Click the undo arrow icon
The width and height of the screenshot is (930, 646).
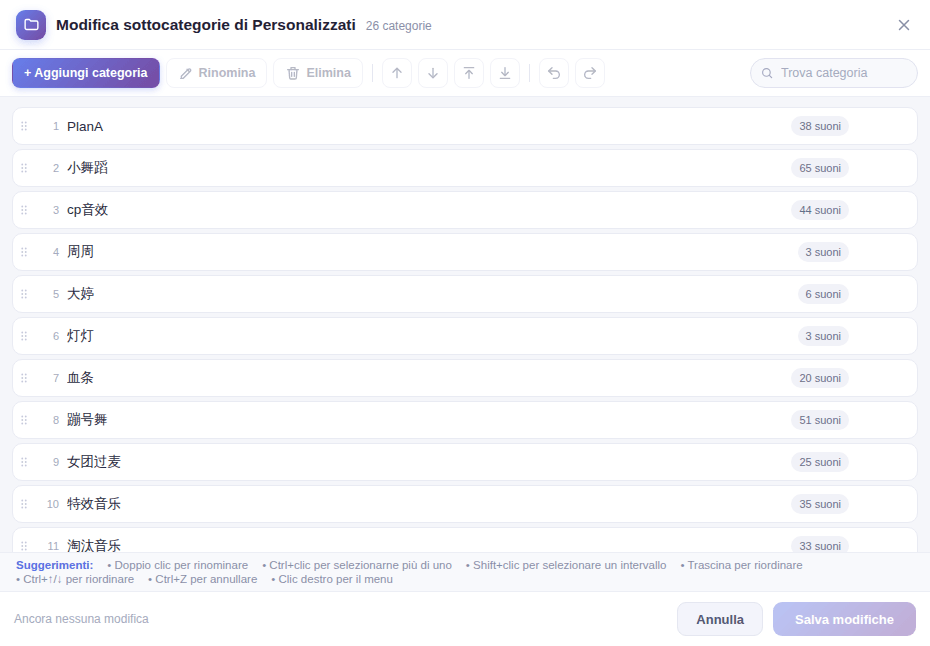coord(554,73)
